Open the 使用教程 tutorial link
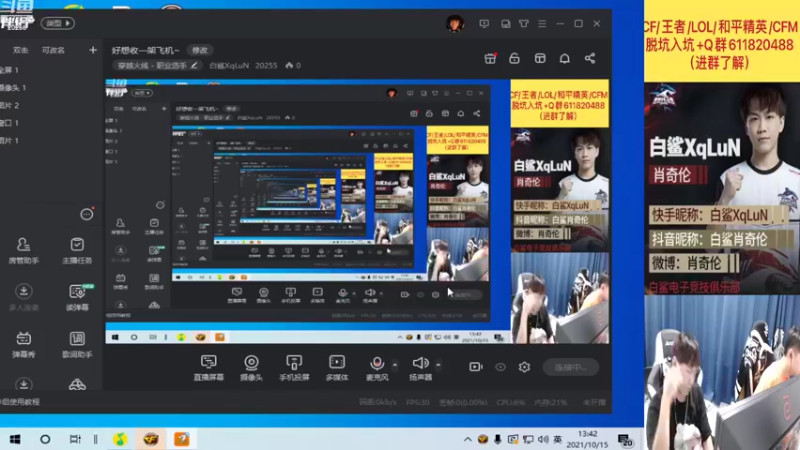The image size is (800, 450). 20,402
